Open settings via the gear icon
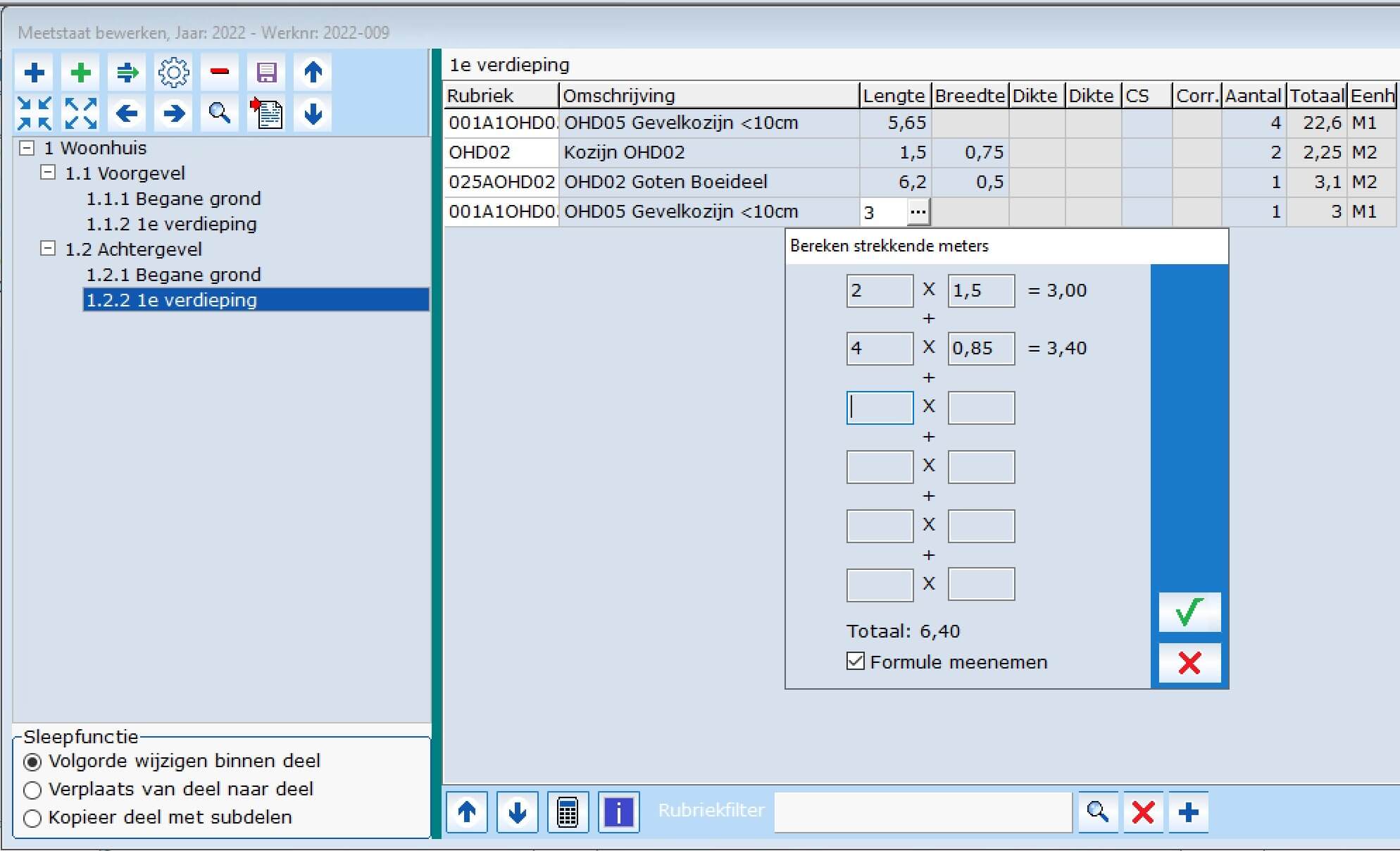 (x=173, y=73)
